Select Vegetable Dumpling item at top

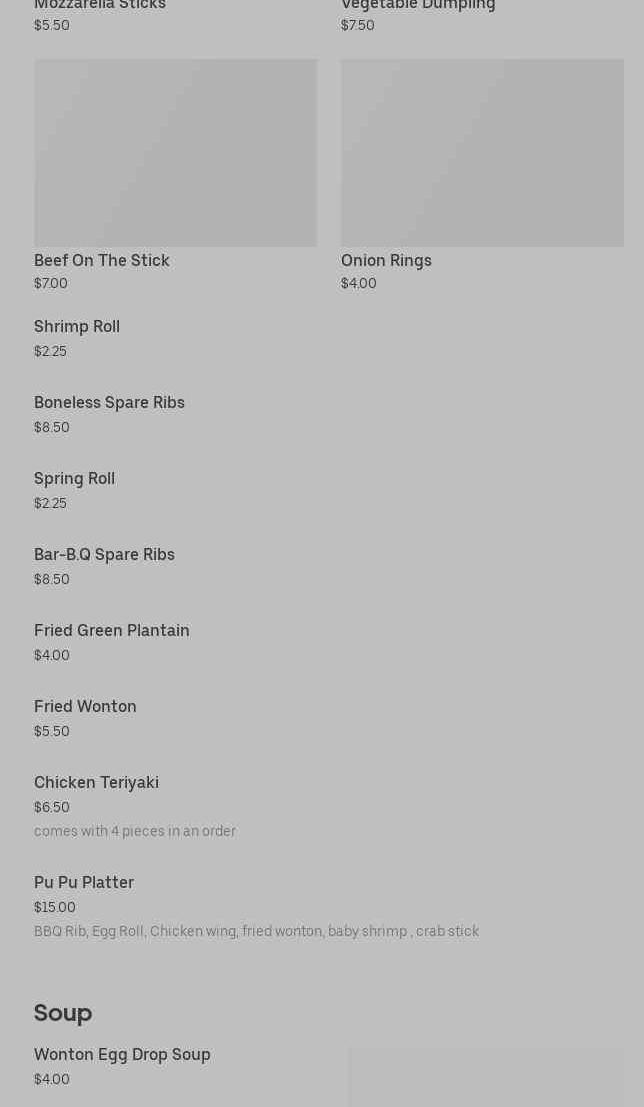(418, 6)
